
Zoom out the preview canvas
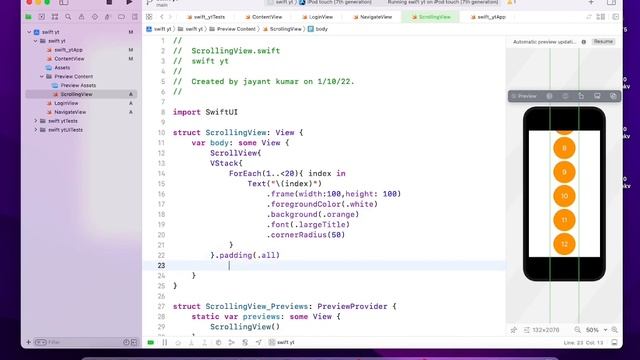tap(578, 330)
